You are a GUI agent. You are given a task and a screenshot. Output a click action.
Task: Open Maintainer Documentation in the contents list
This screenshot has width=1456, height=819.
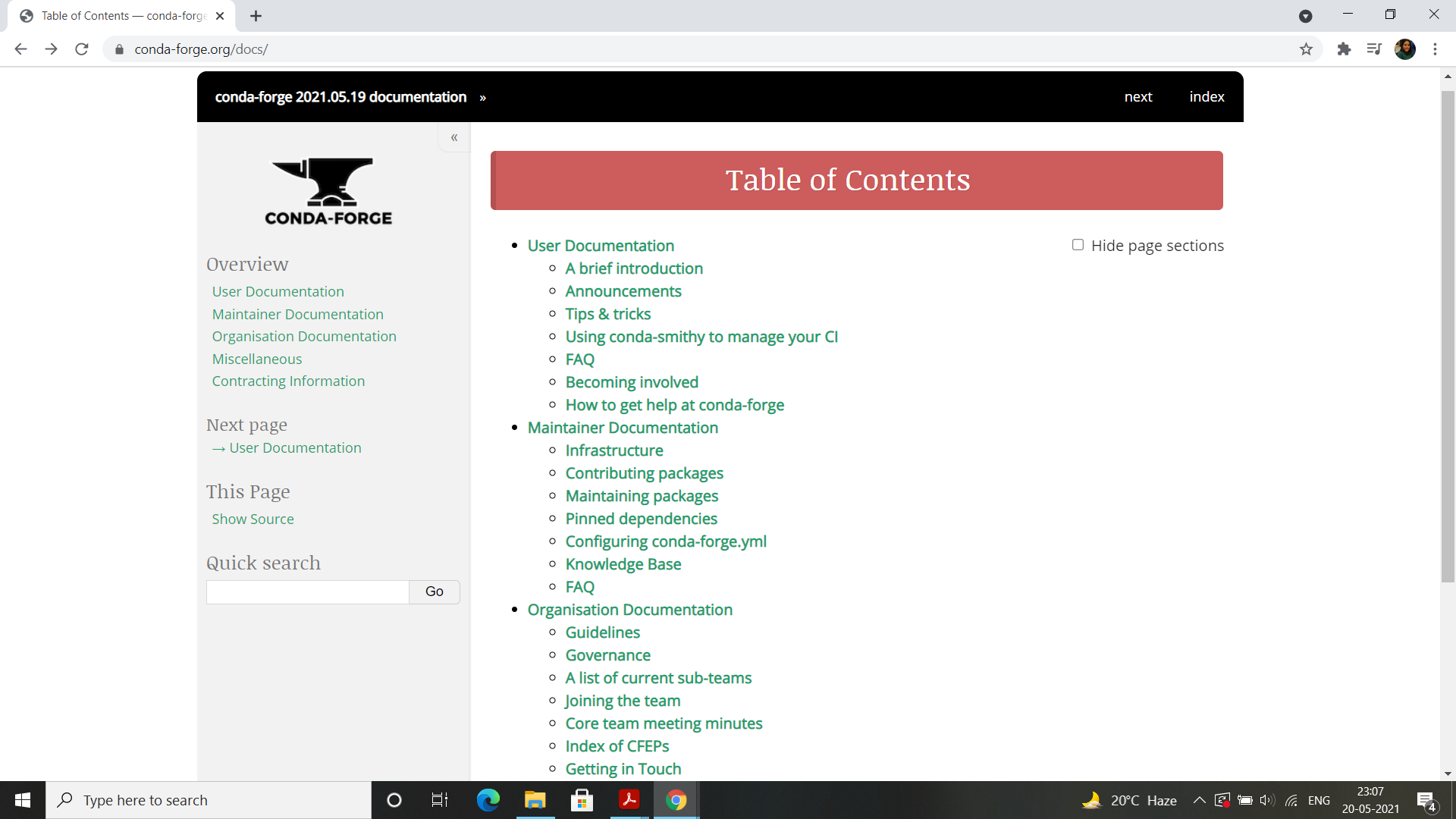tap(623, 428)
